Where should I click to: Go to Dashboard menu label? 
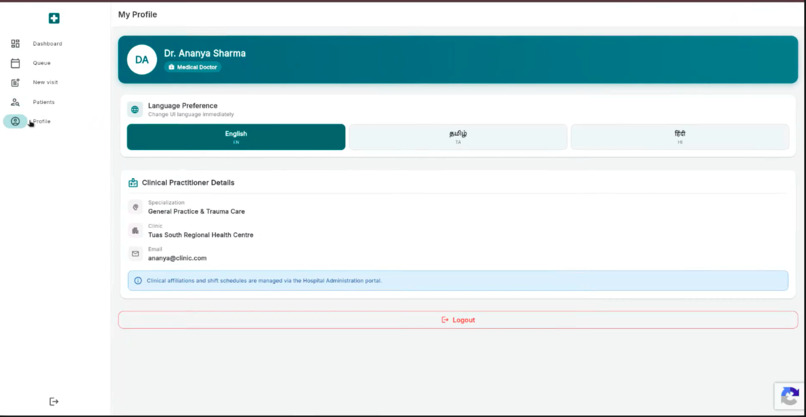point(47,44)
